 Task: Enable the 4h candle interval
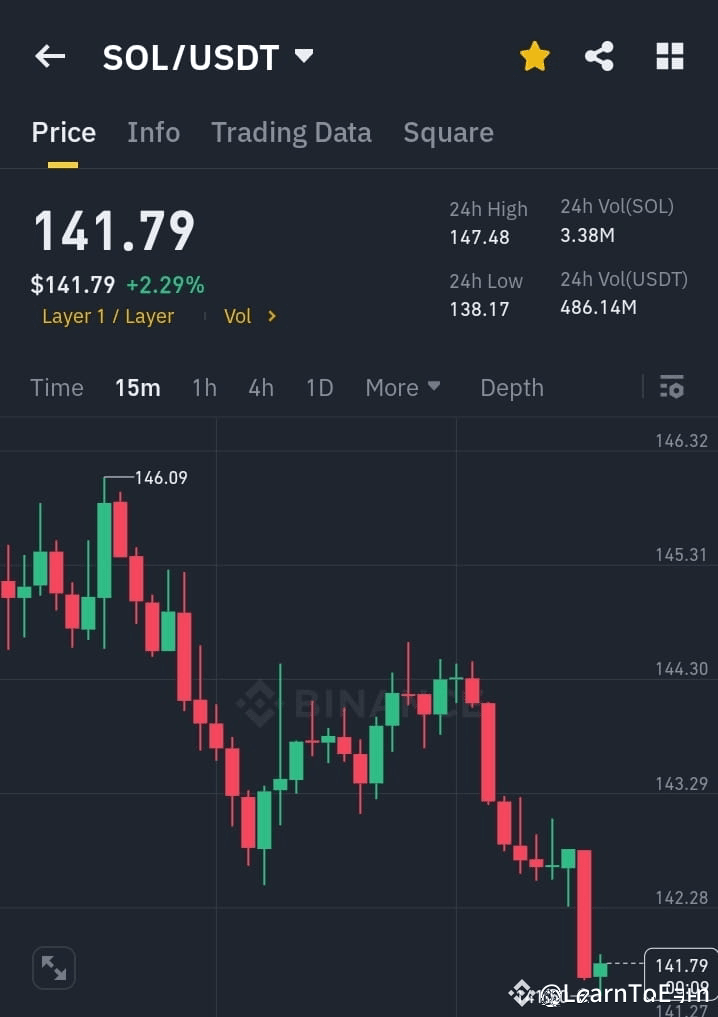click(x=260, y=387)
